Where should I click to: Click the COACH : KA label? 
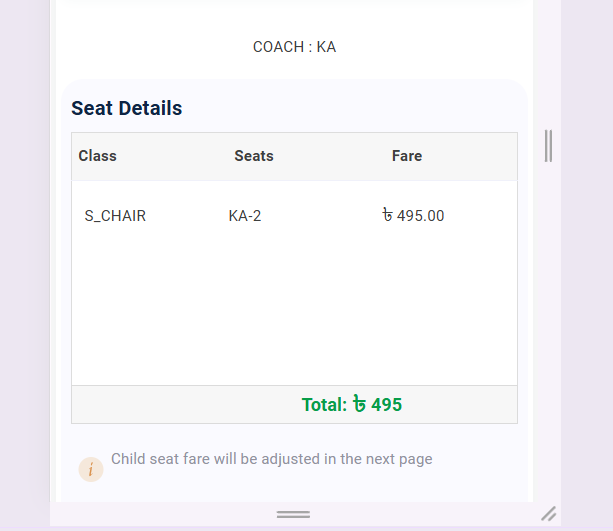pyautogui.click(x=294, y=47)
